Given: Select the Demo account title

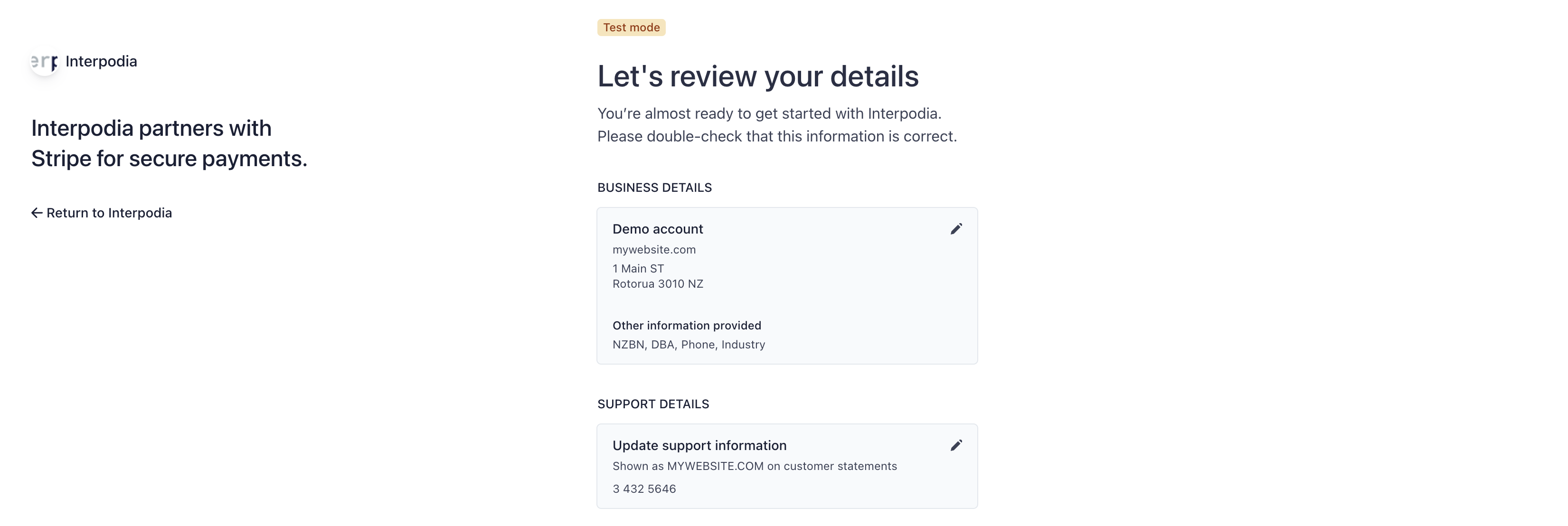Looking at the screenshot, I should tap(657, 229).
